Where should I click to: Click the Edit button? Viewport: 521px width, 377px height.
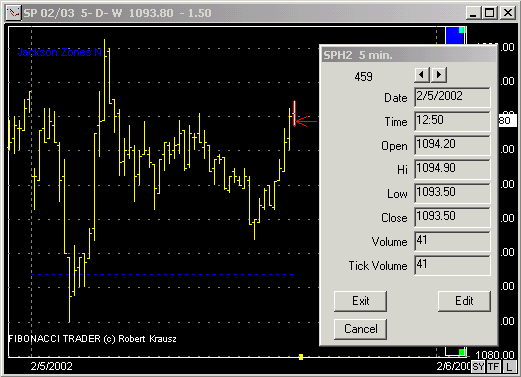tap(464, 301)
